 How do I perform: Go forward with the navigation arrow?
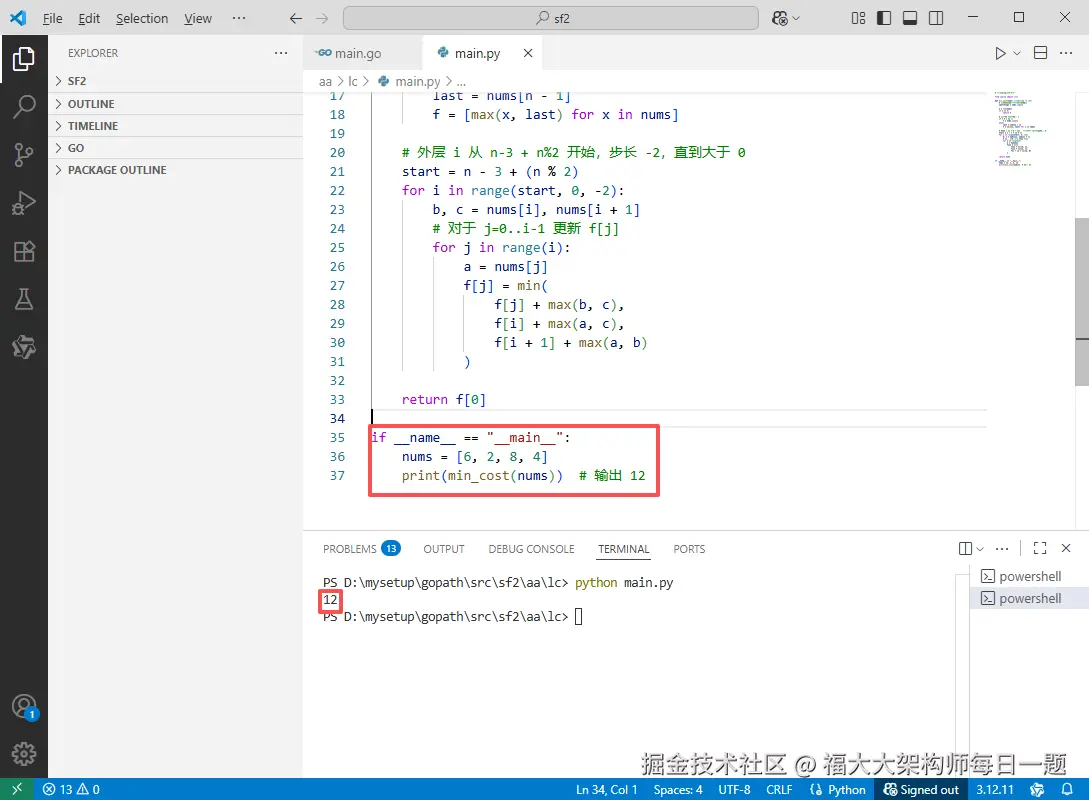(x=322, y=18)
